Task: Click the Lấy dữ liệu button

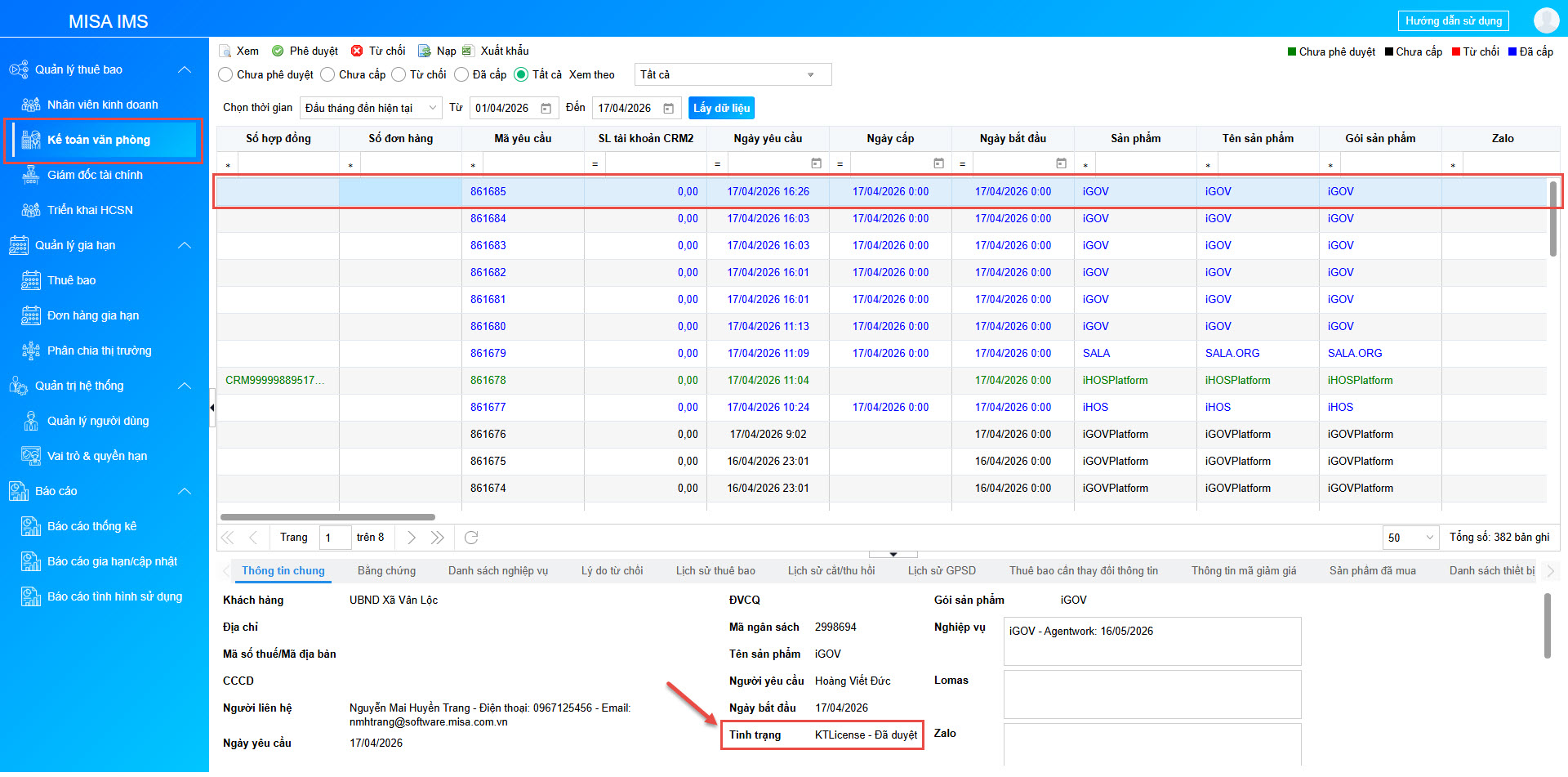Action: [x=721, y=109]
